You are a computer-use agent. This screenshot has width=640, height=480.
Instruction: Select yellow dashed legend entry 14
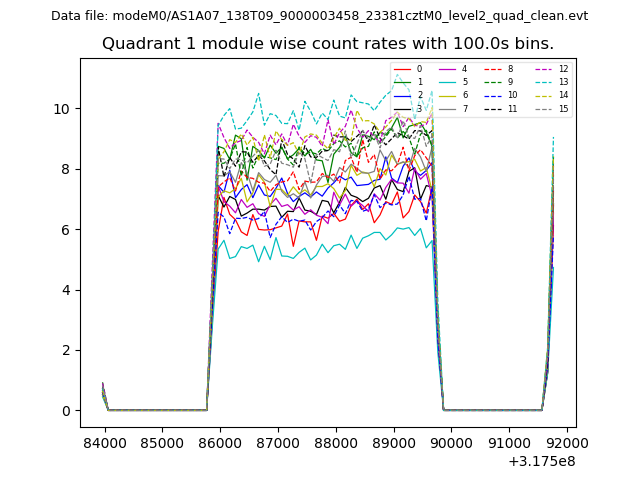tap(545, 95)
